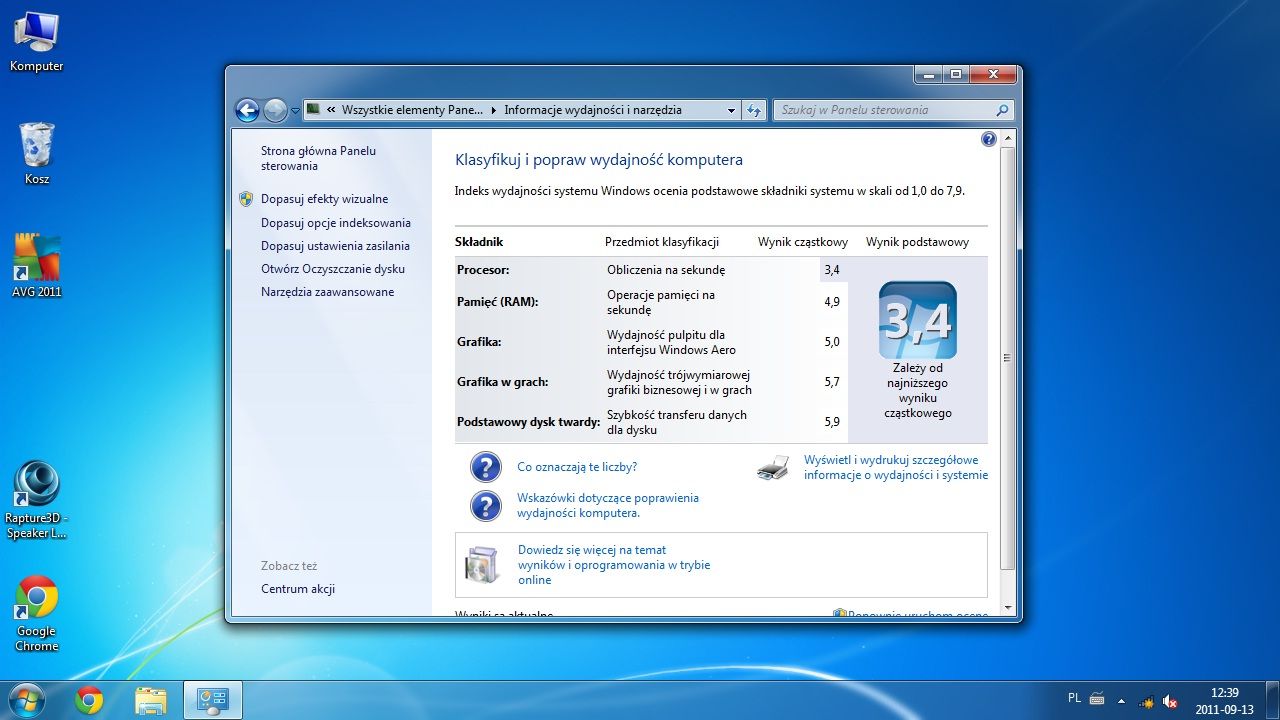Click the Control Panel taskbar button
Viewport: 1280px width, 720px height.
coord(213,700)
